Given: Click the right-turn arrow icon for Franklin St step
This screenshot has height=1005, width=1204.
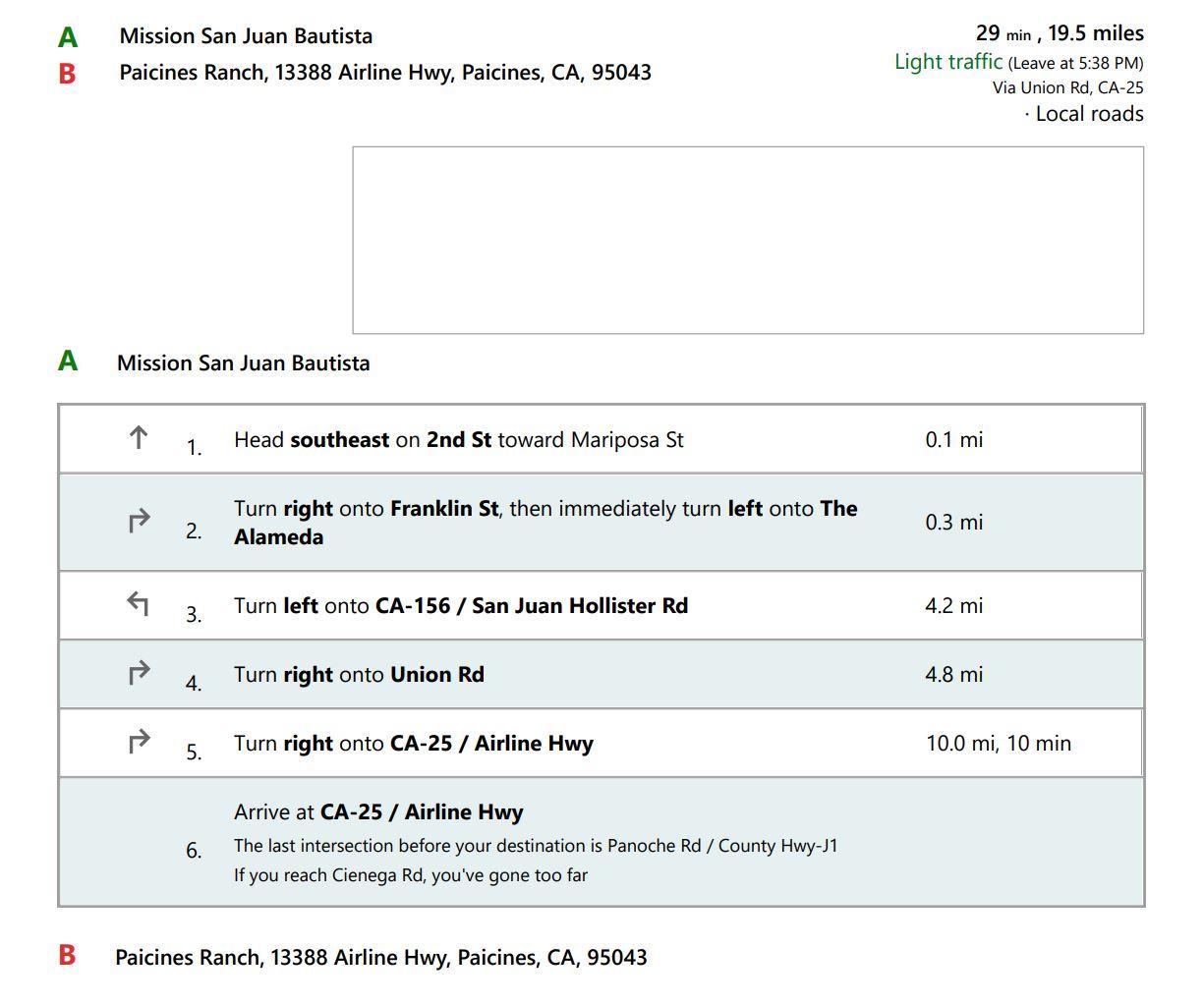Looking at the screenshot, I should [140, 520].
